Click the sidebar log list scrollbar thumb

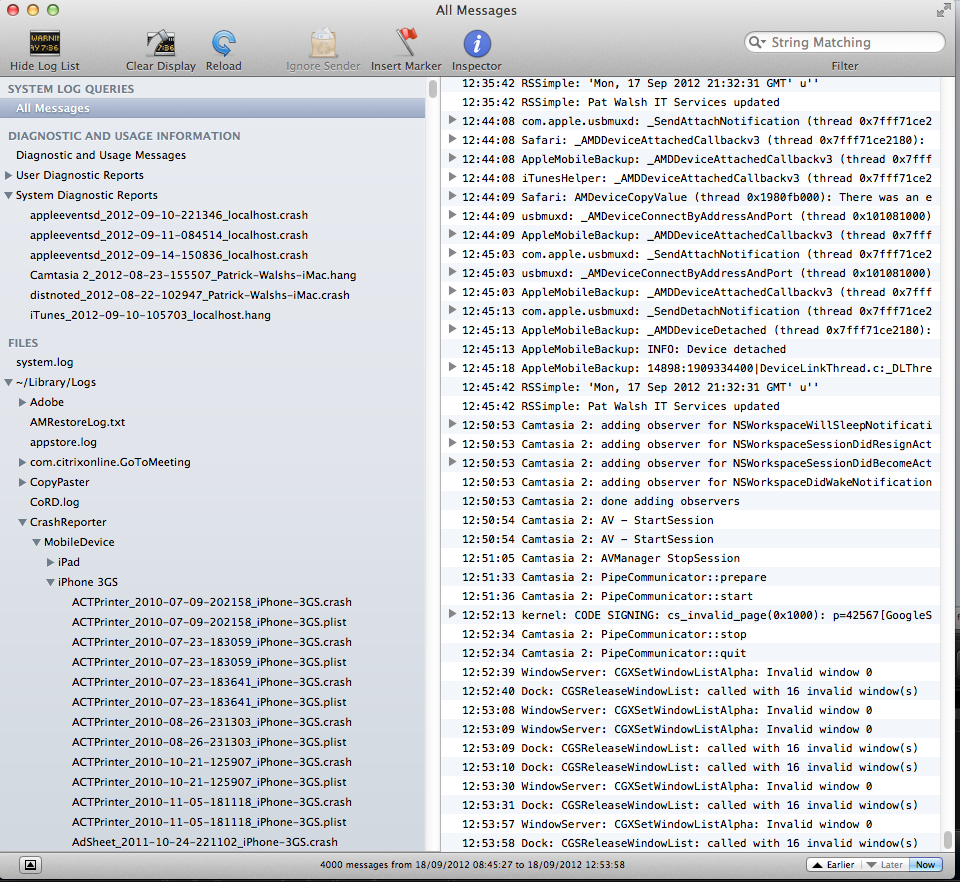[x=433, y=89]
